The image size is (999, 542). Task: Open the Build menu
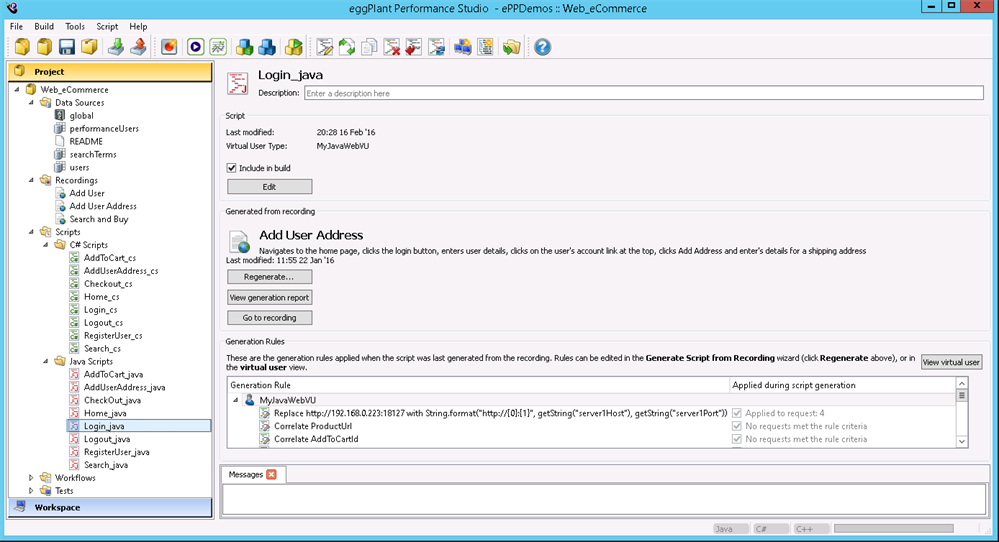[x=44, y=26]
